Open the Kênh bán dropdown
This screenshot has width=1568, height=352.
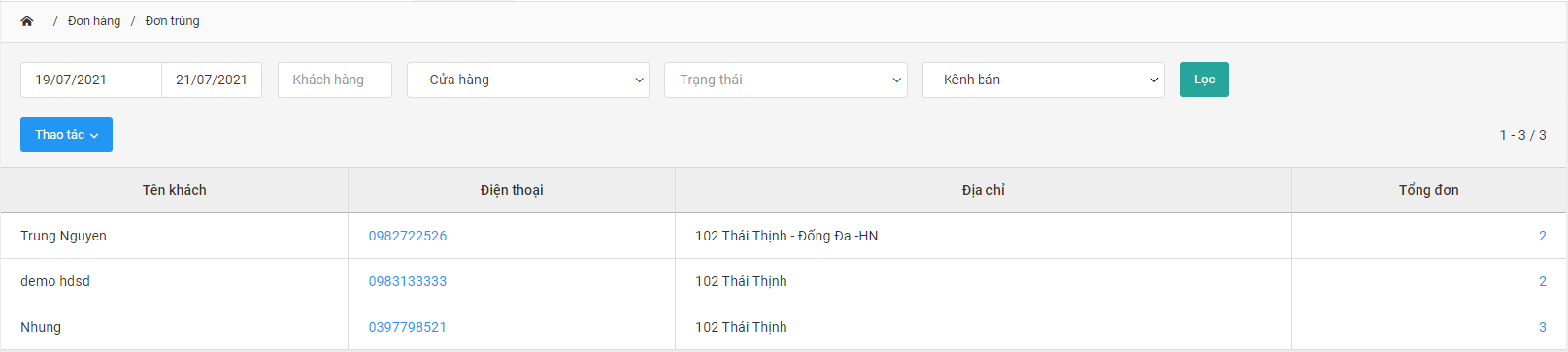1044,80
